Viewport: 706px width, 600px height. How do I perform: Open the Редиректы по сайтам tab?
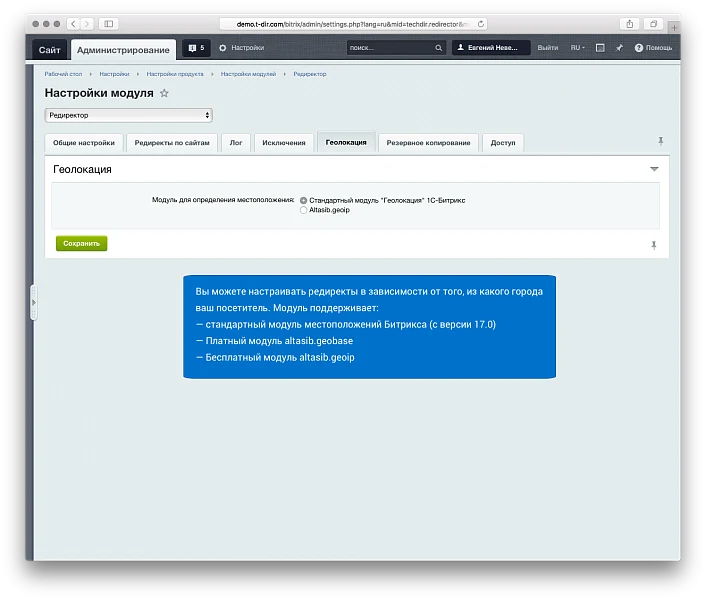point(172,143)
